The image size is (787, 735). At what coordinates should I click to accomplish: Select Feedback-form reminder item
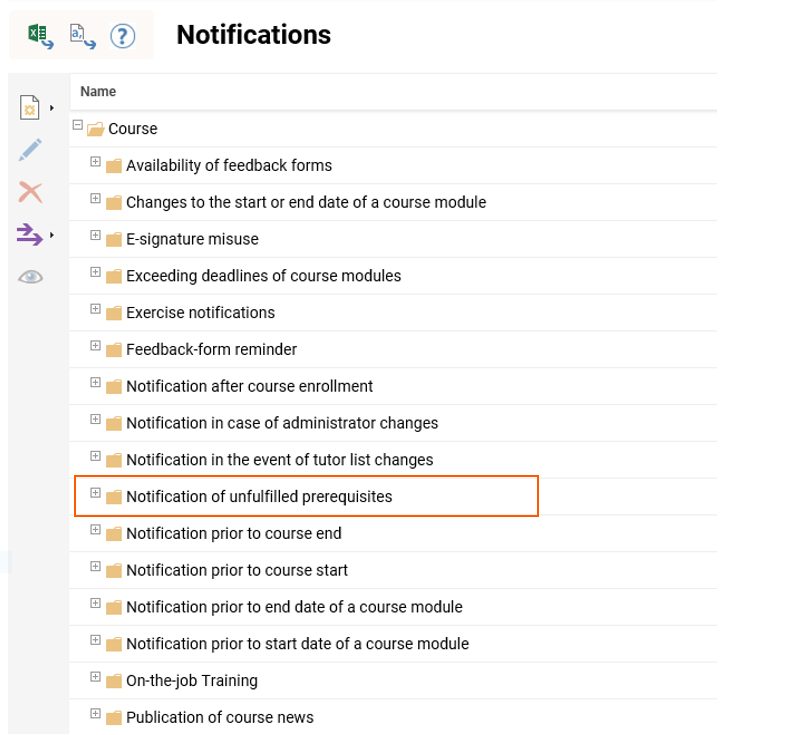tap(211, 350)
